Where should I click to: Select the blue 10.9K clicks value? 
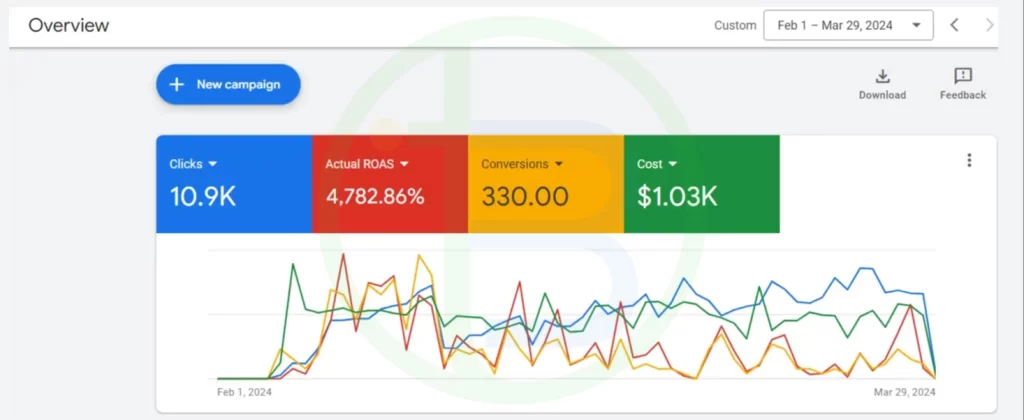click(203, 197)
